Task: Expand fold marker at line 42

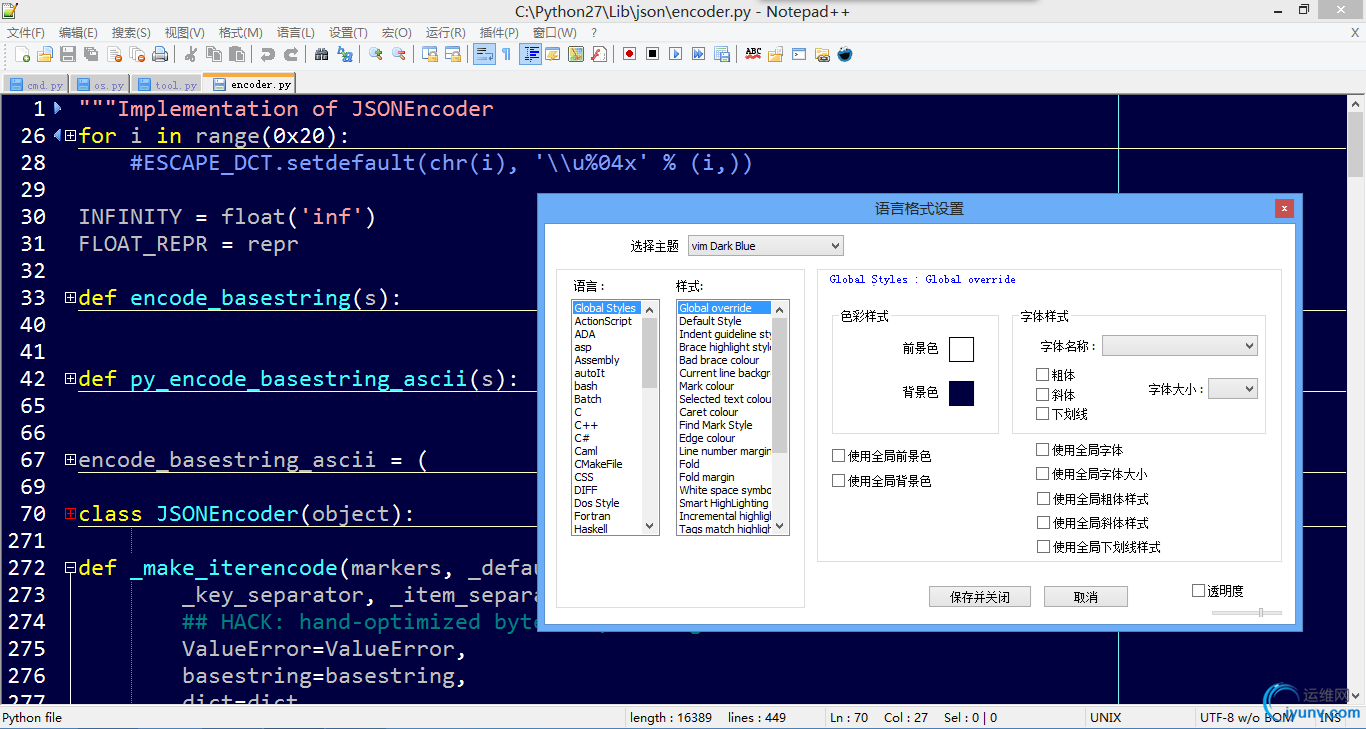Action: [70, 378]
